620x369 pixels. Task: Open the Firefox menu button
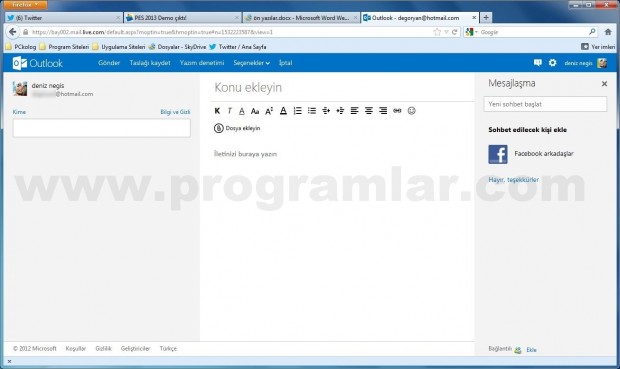click(25, 5)
